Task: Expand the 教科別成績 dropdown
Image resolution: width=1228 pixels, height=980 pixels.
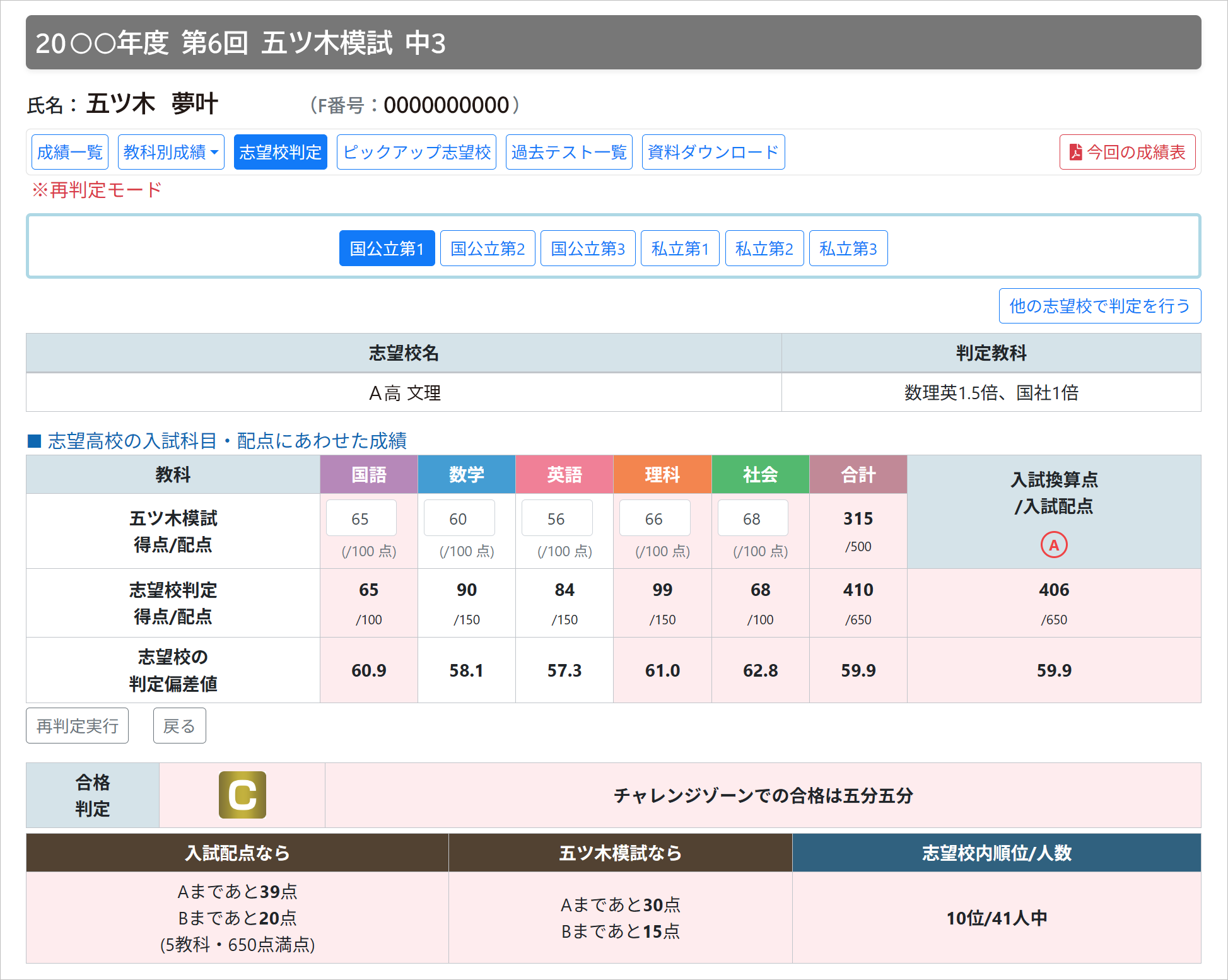Action: (x=171, y=152)
